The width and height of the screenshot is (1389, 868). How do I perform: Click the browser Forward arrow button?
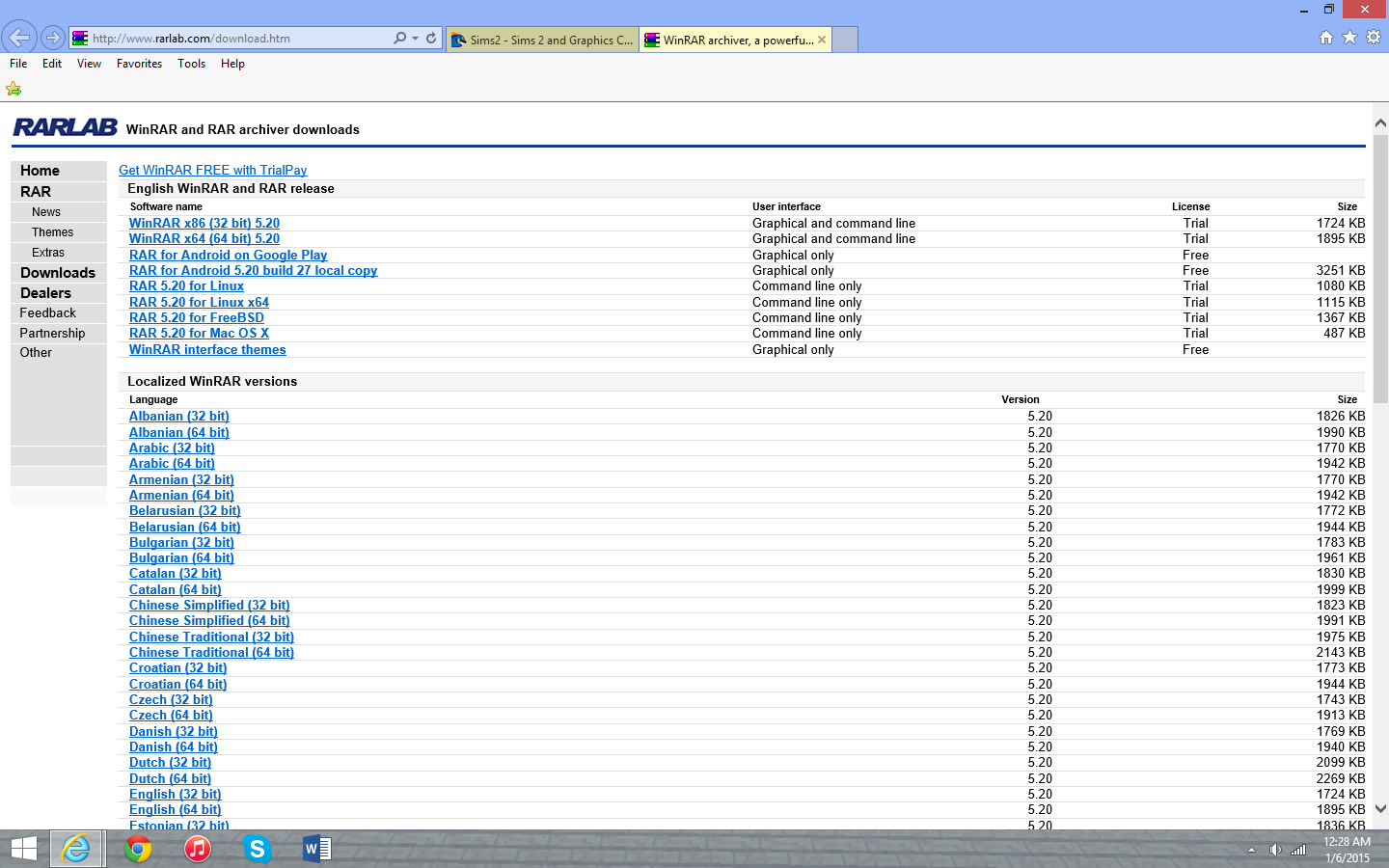(x=53, y=39)
